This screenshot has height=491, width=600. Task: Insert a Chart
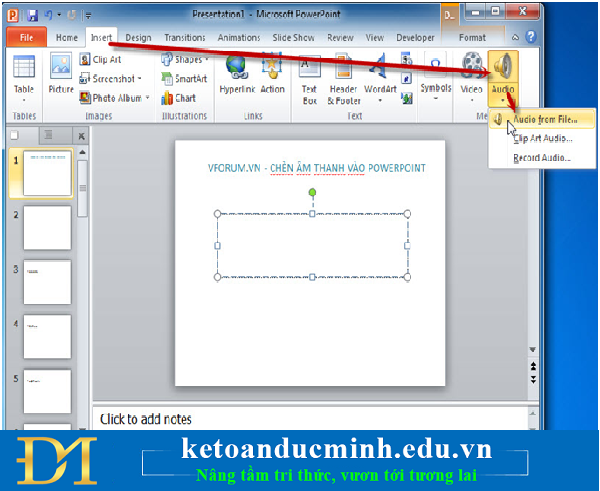point(178,98)
